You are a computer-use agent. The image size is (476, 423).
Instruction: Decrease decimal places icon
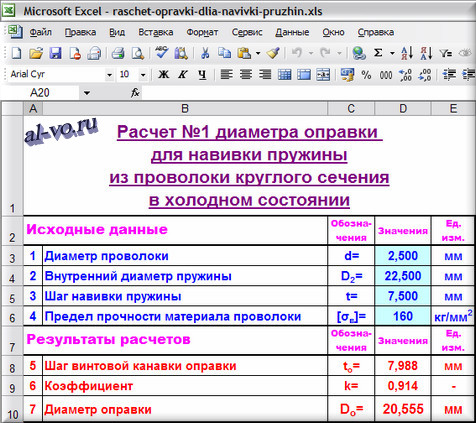click(x=425, y=75)
